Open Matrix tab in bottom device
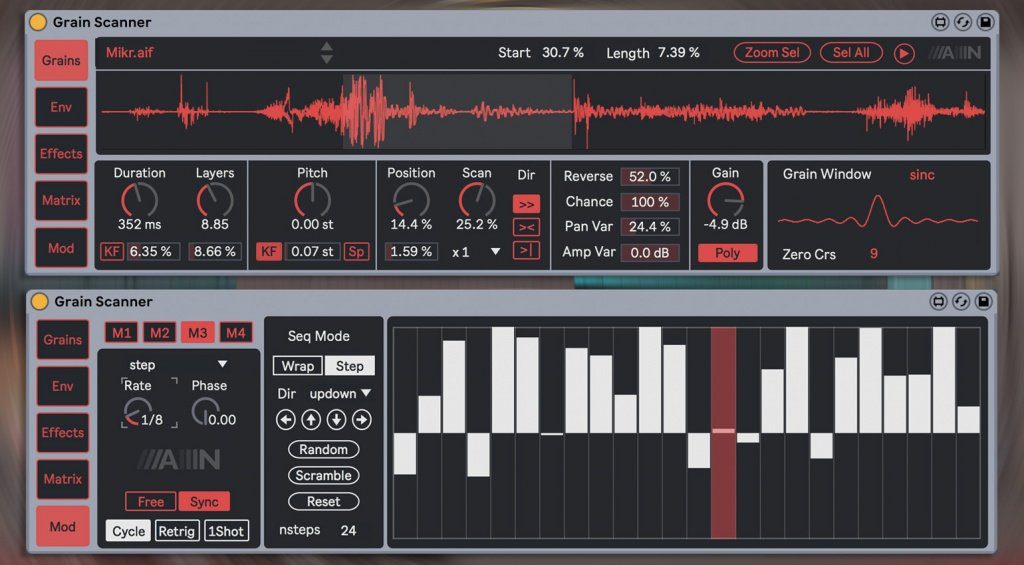1024x565 pixels. click(x=63, y=479)
